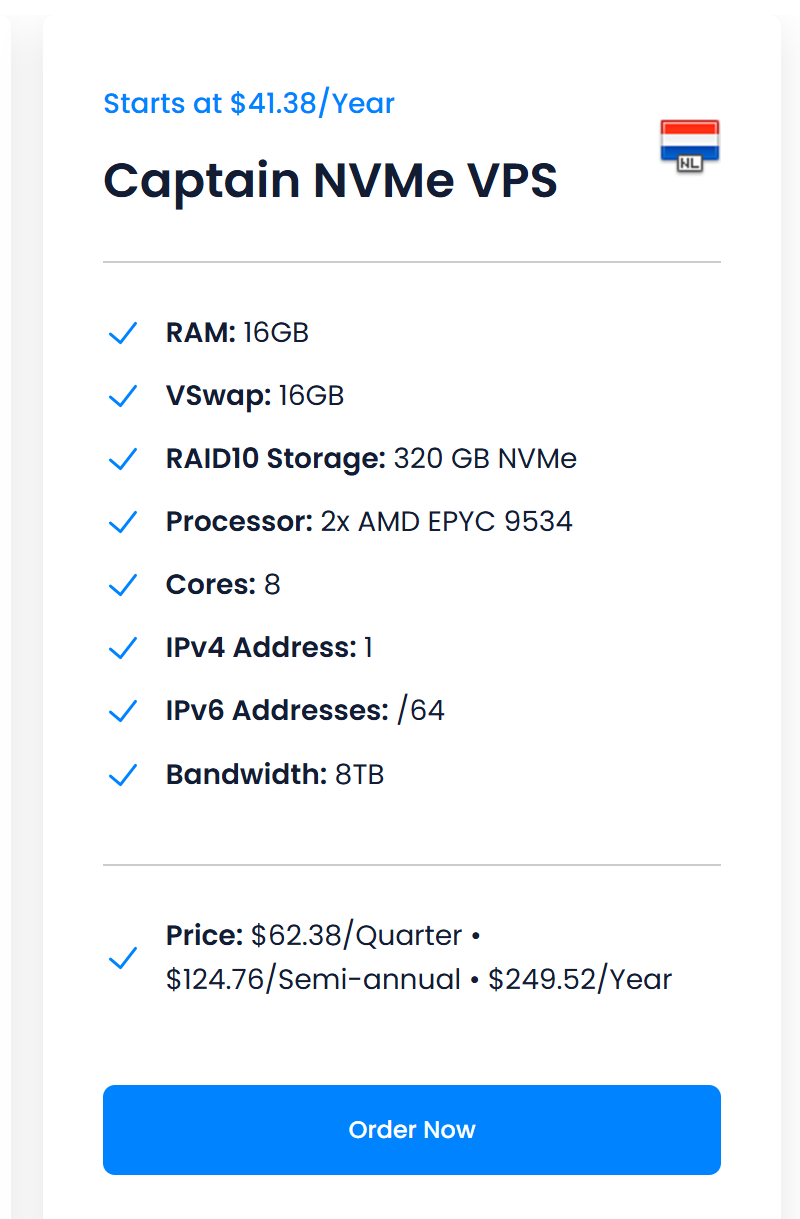Order the Captain NVMe VPS now
The height and width of the screenshot is (1219, 800).
coord(412,1130)
